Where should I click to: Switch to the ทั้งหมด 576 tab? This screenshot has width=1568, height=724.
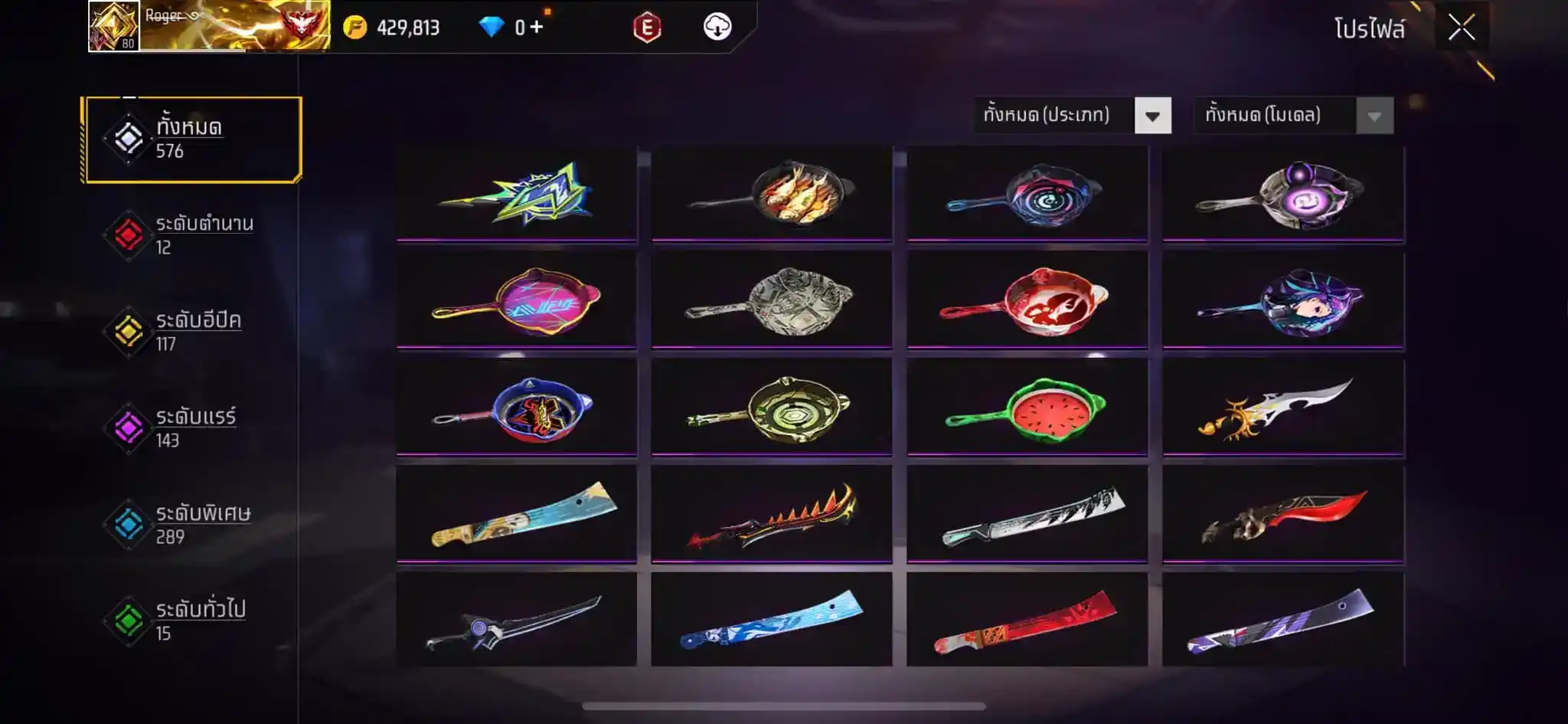(191, 139)
